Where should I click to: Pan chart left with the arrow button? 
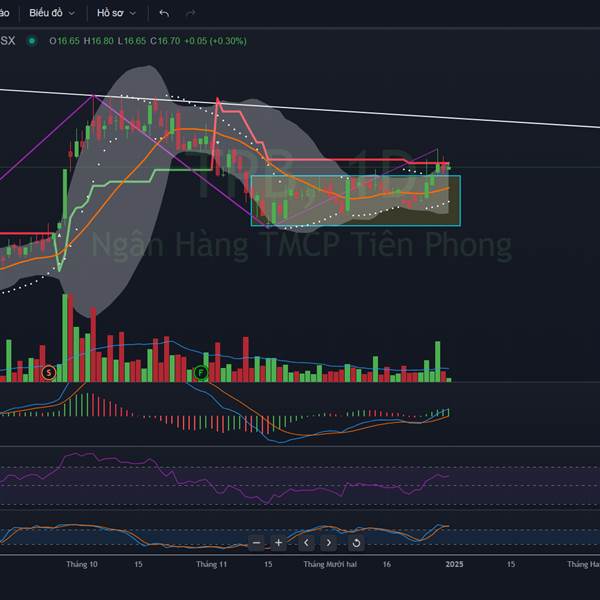click(306, 543)
